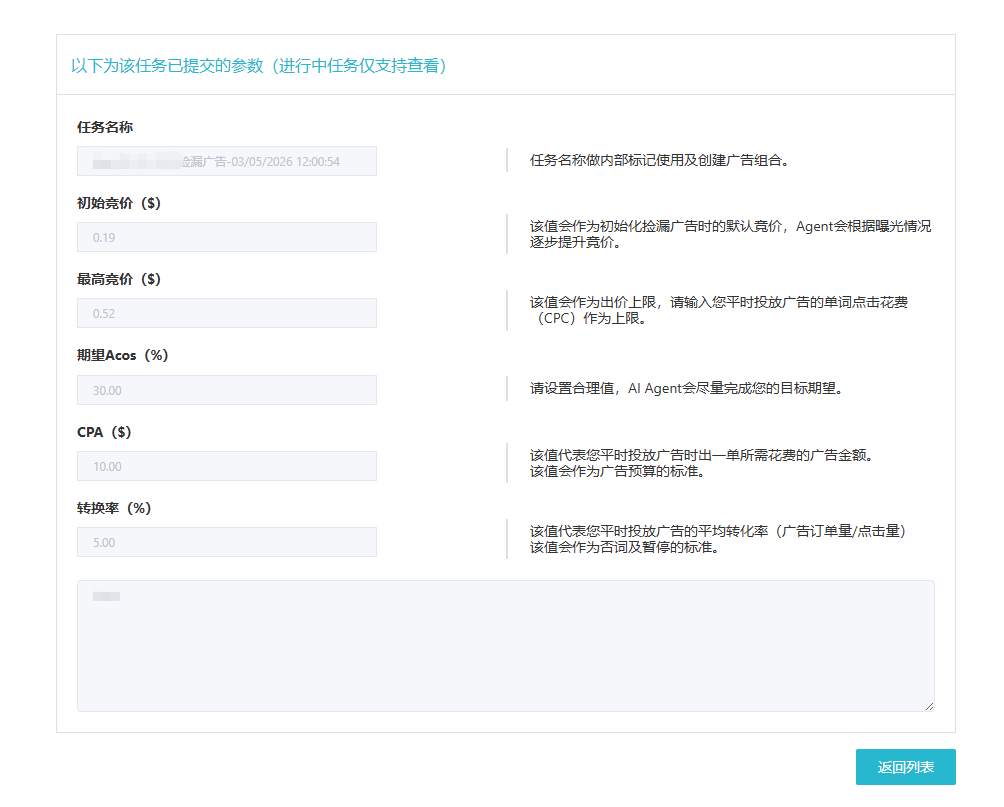The height and width of the screenshot is (807, 1004).
Task: Click the 任务名称 input field
Action: [x=226, y=161]
